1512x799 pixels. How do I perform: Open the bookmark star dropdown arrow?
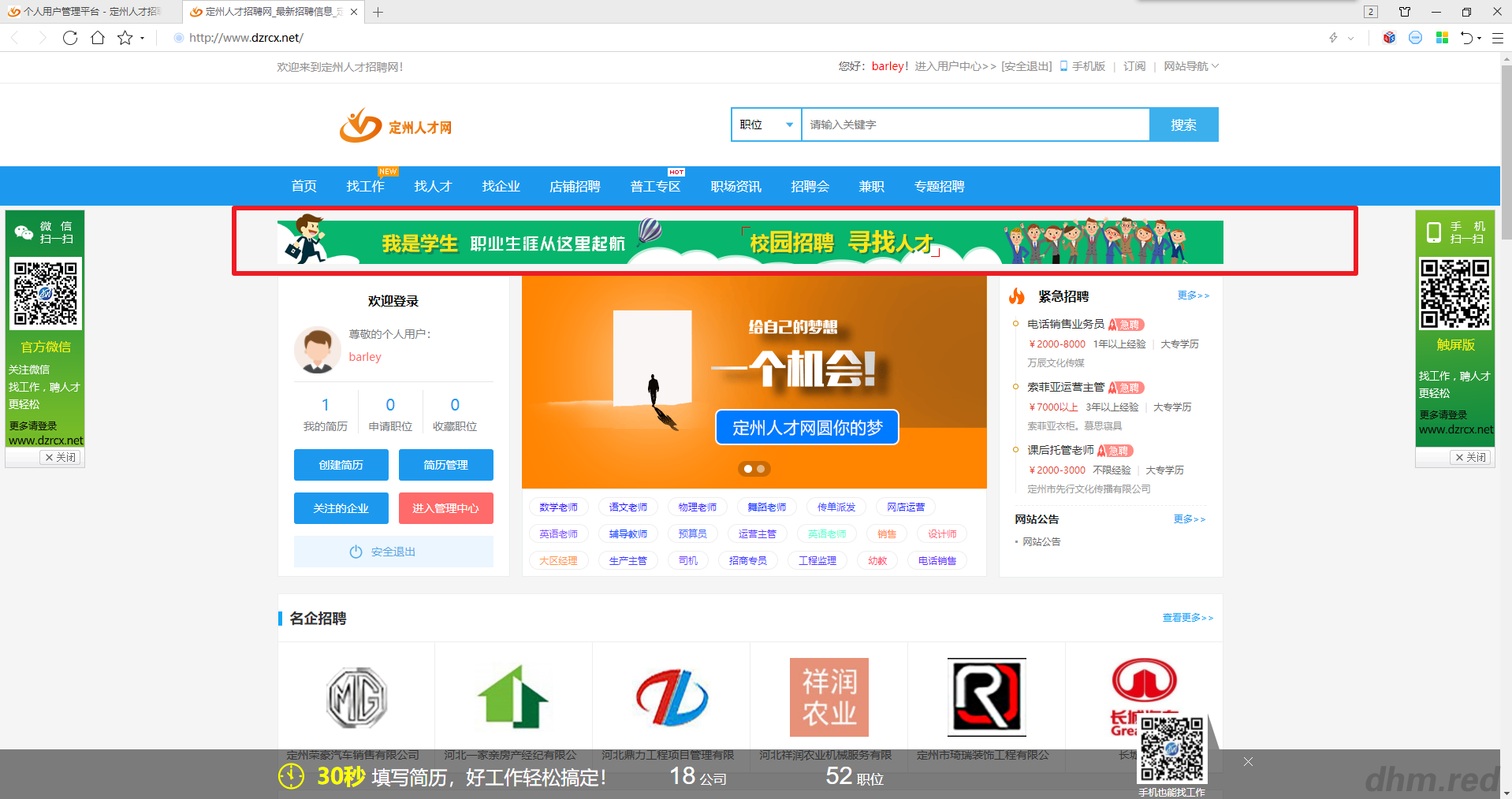pos(142,38)
